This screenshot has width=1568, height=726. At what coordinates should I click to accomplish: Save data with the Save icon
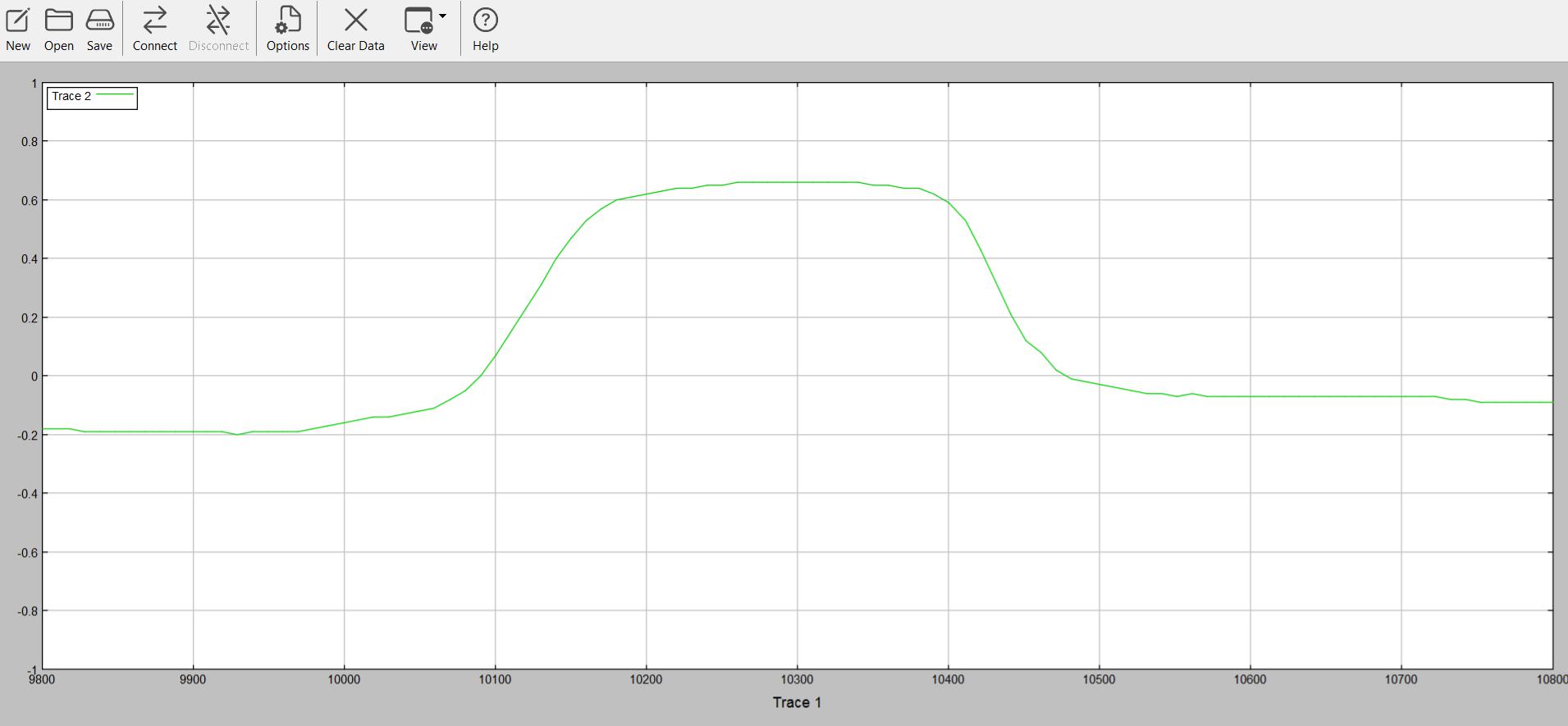click(x=99, y=21)
